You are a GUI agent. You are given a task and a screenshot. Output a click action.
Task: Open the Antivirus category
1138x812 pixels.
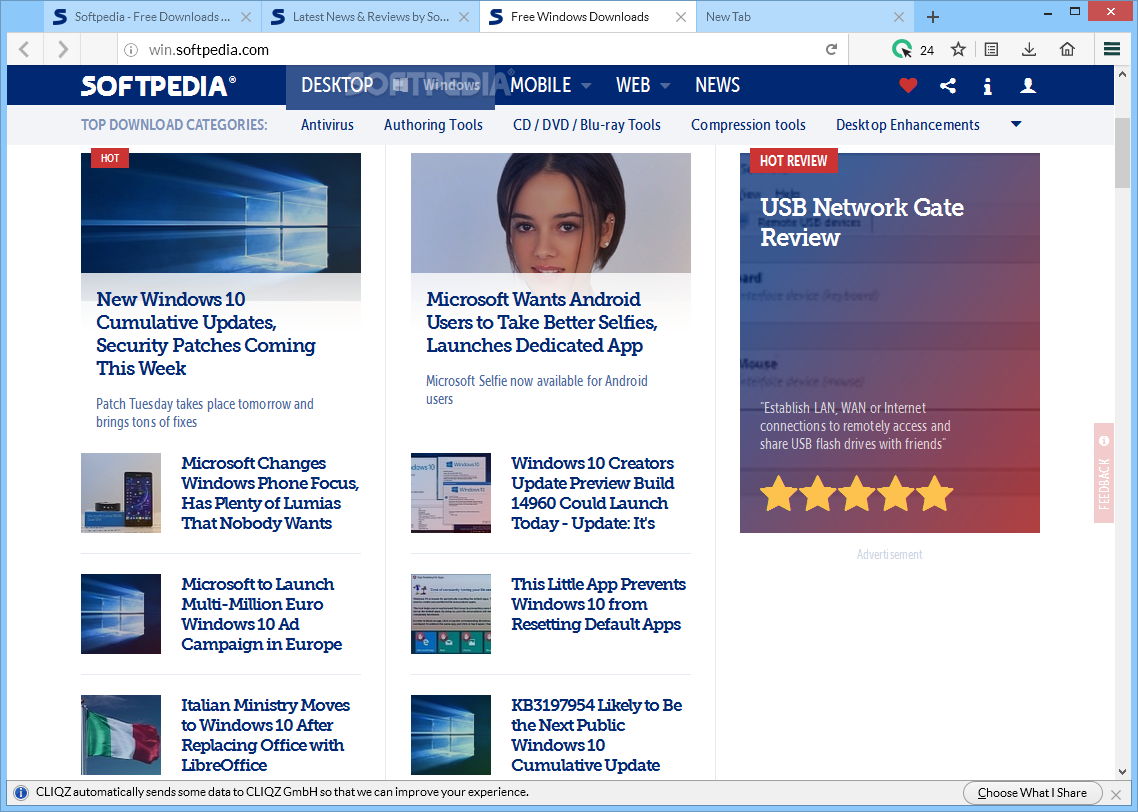click(327, 125)
